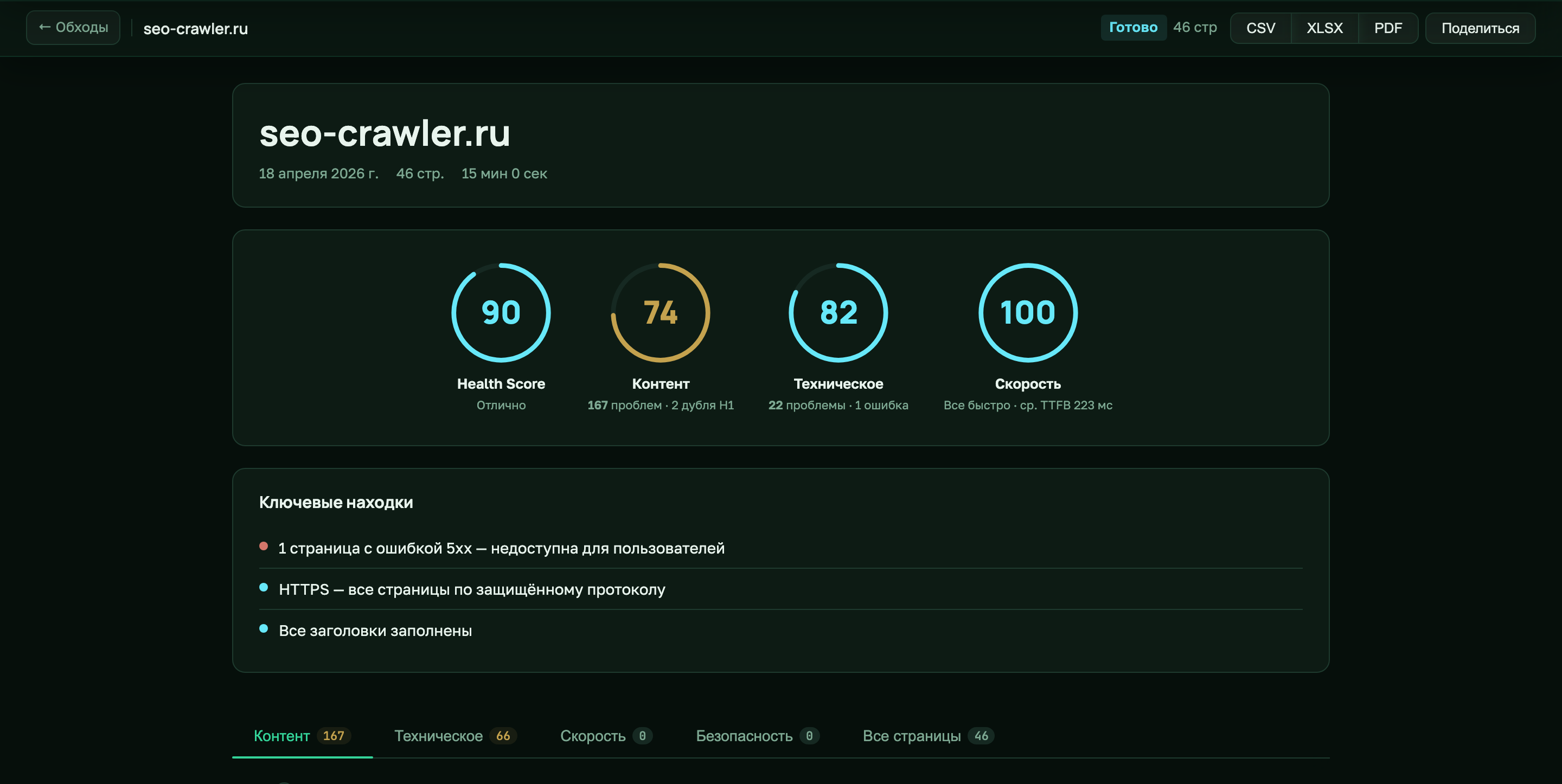Open the Контент tab
Viewport: 1562px width, 784px height.
302,736
